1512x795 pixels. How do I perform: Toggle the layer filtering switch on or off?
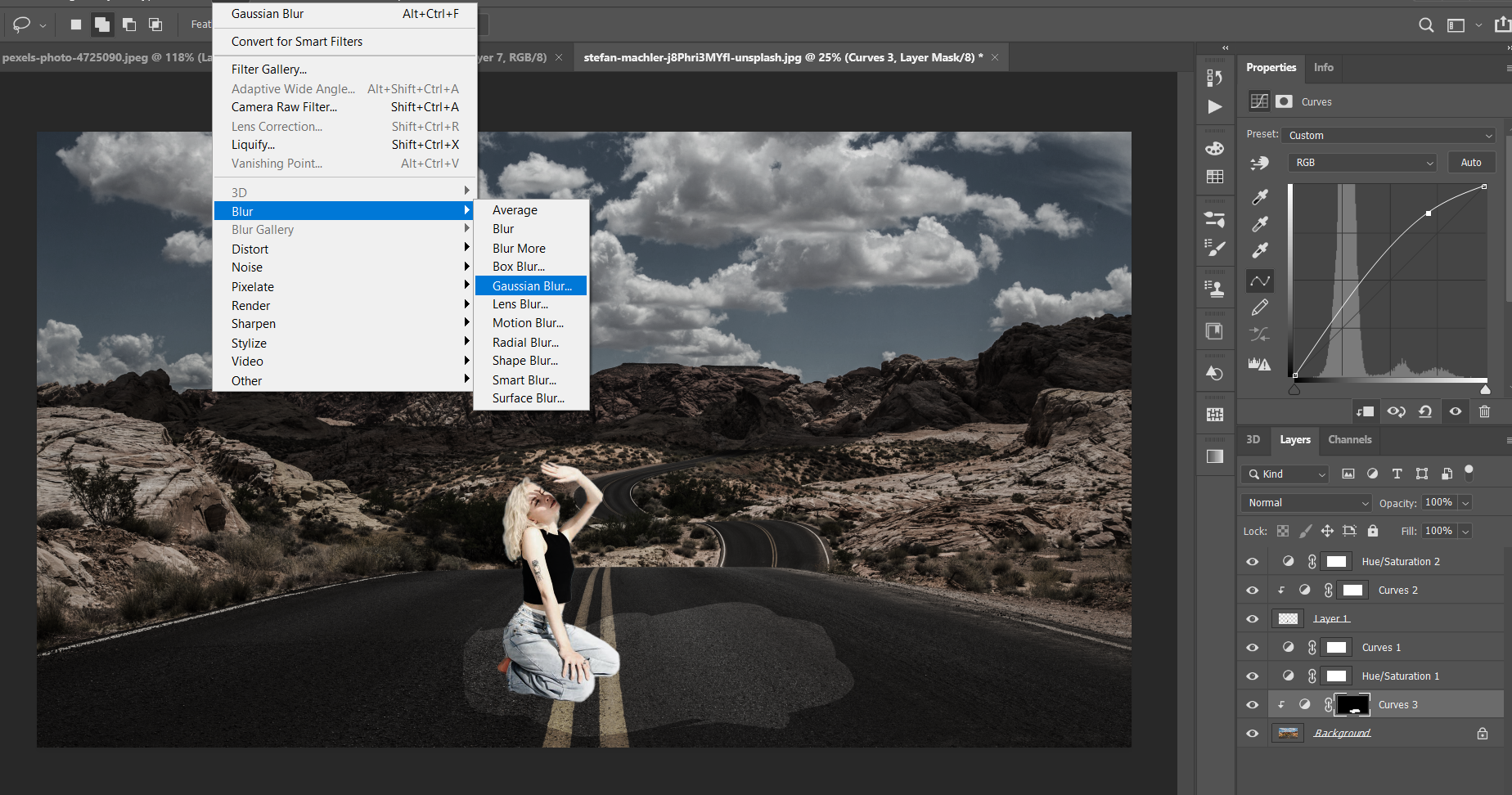click(1469, 472)
